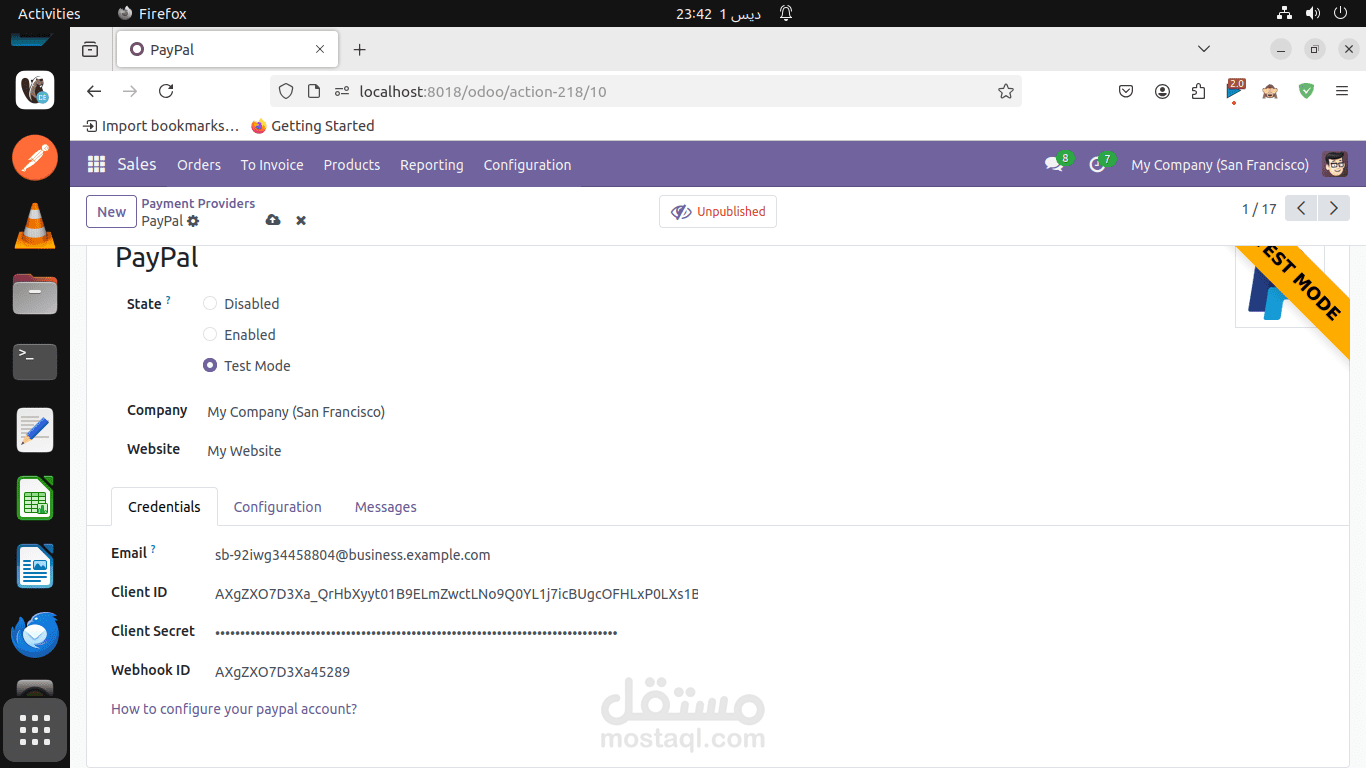The image size is (1366, 768).
Task: Open the Firefox account icon
Action: (x=1162, y=91)
